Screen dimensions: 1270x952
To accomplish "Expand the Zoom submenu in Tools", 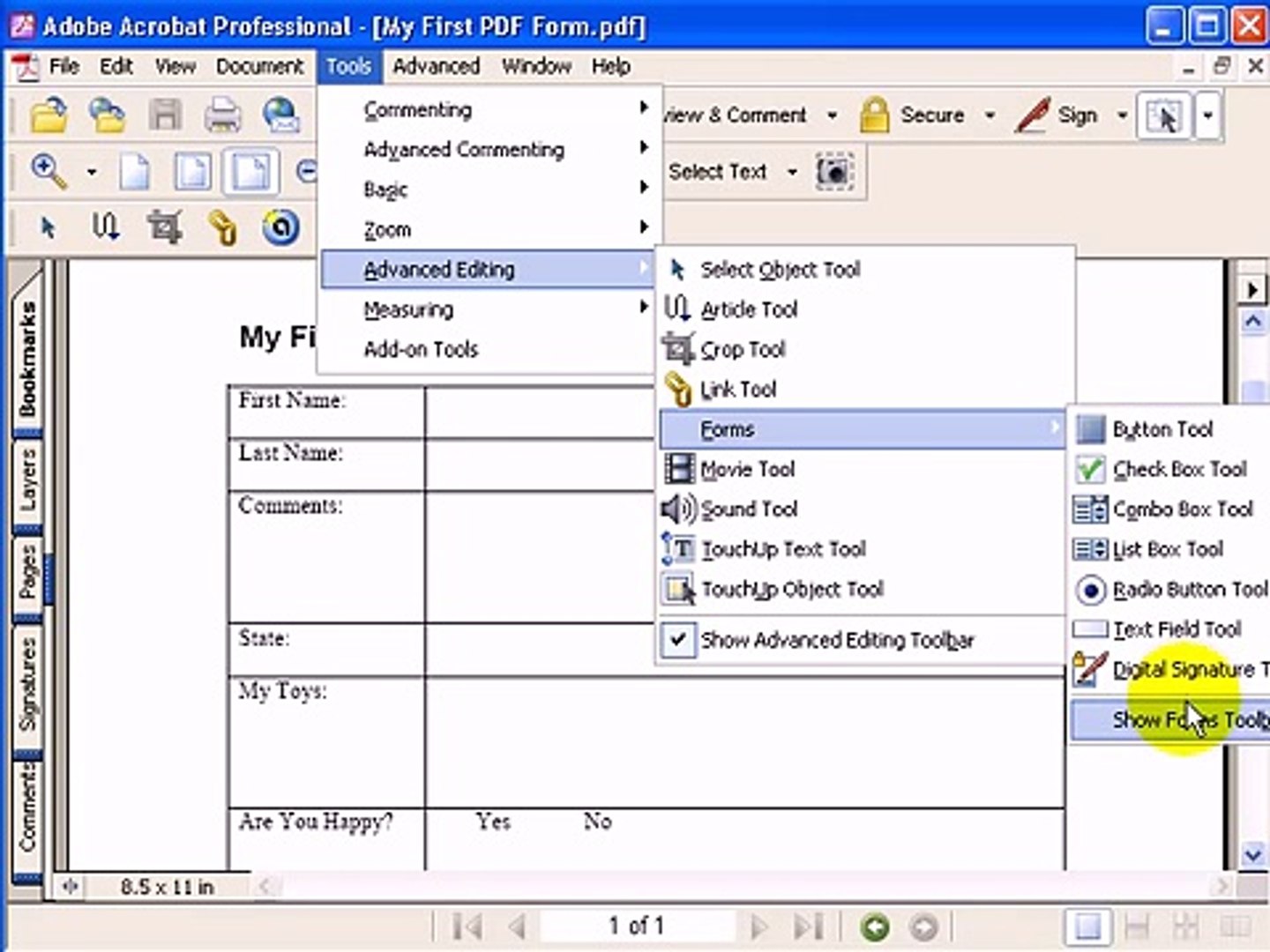I will (489, 229).
